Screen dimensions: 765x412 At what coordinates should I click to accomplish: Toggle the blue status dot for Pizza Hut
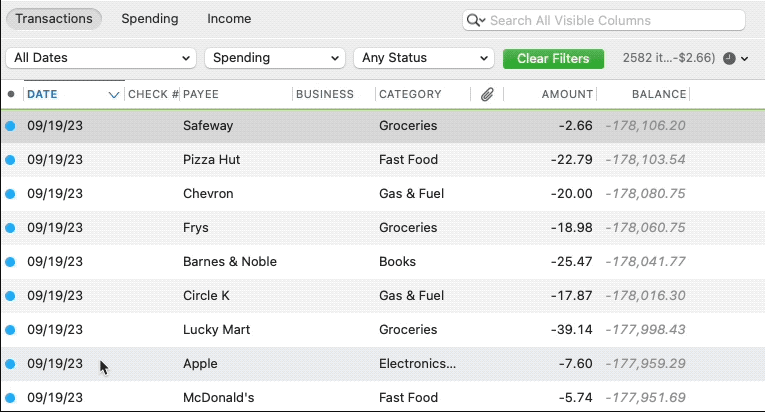coord(11,160)
